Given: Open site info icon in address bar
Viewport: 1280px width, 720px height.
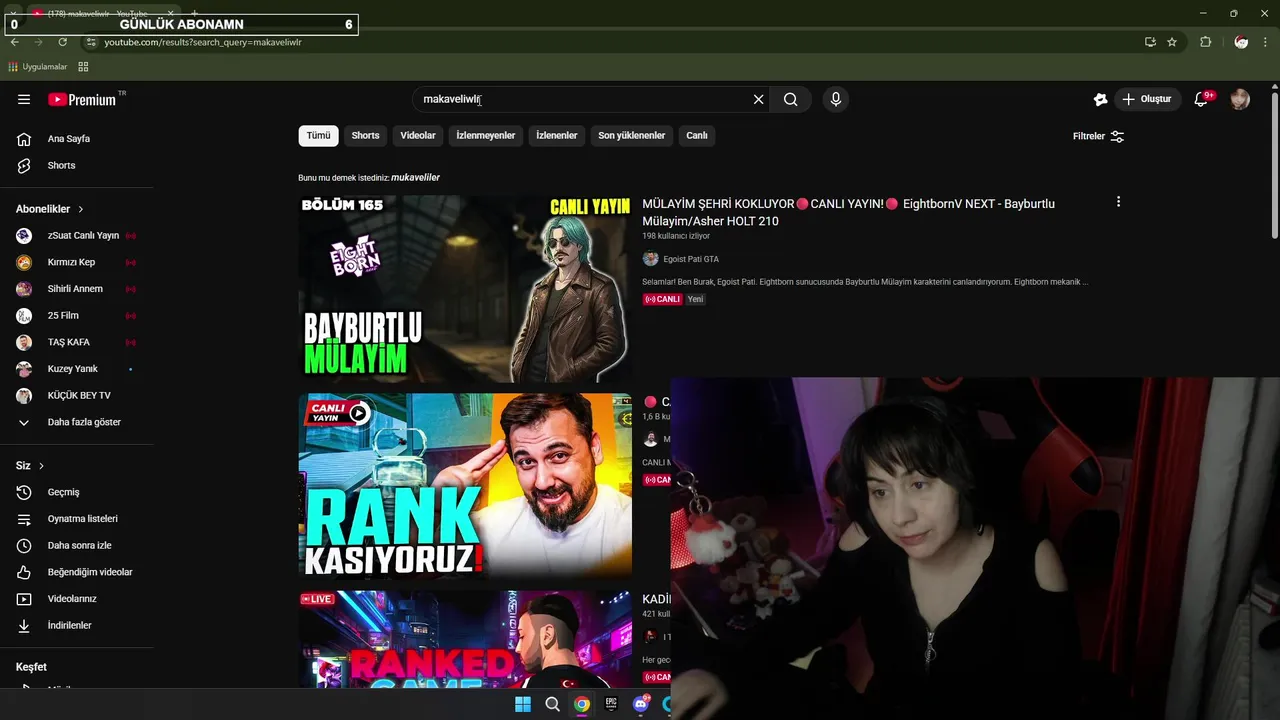Looking at the screenshot, I should click(91, 42).
